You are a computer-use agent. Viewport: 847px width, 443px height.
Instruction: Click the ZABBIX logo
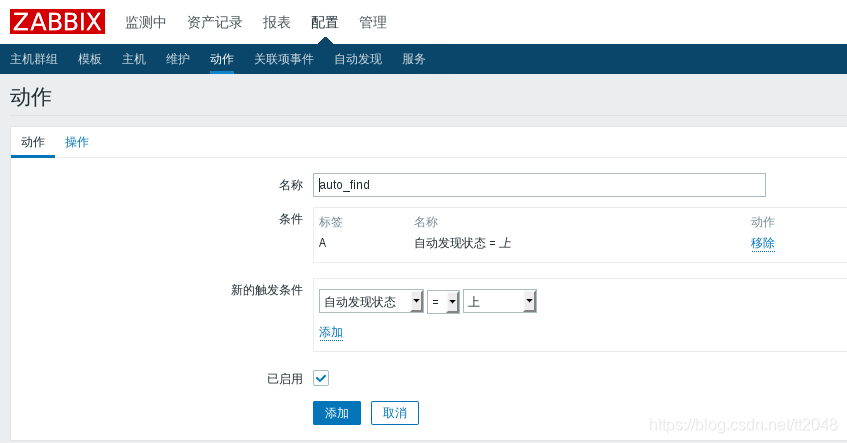(x=57, y=22)
